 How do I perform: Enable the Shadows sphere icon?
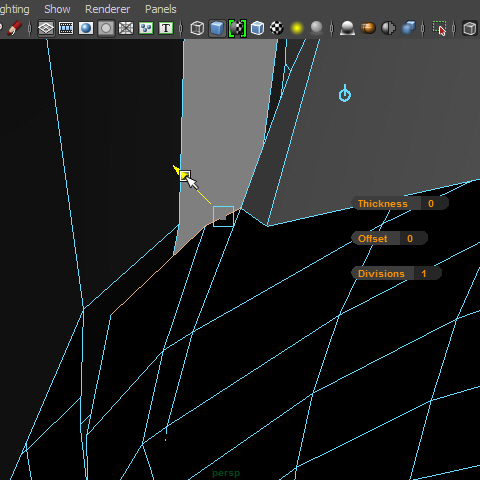317,28
